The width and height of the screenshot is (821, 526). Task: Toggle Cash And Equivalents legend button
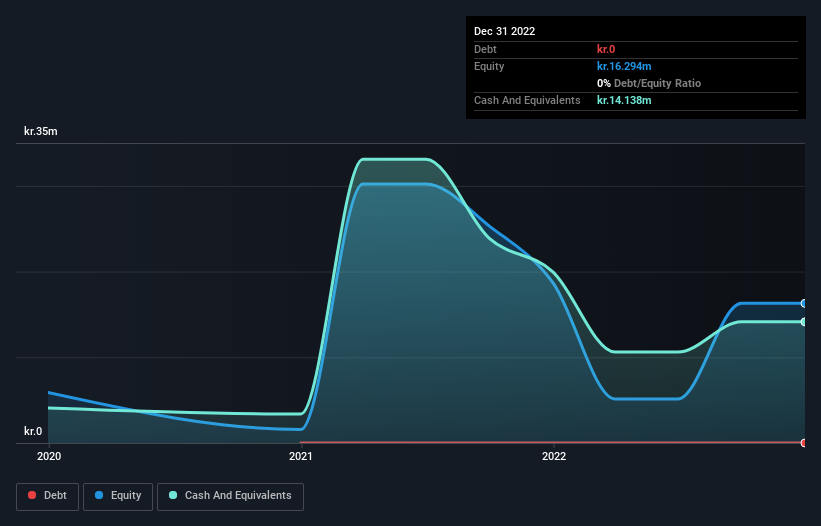(x=230, y=496)
